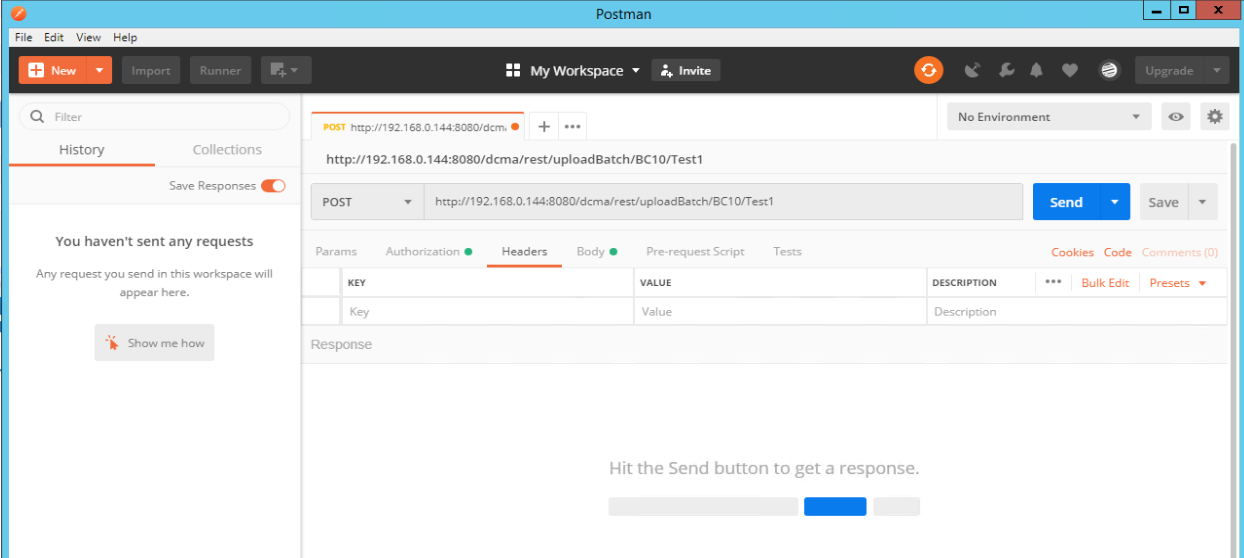Click the header Description input cell

(1077, 311)
